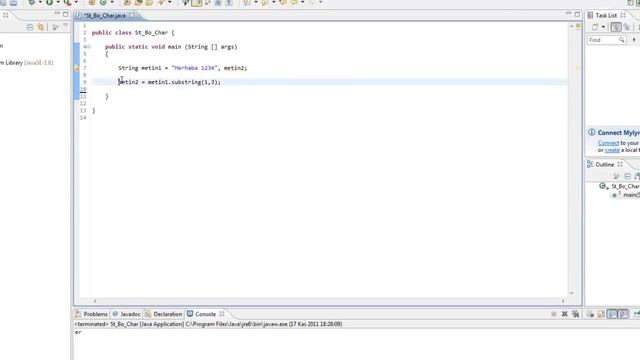Screen dimensions: 640x360
Task: Toggle Categorized presentation in Task List
Action: point(616,27)
